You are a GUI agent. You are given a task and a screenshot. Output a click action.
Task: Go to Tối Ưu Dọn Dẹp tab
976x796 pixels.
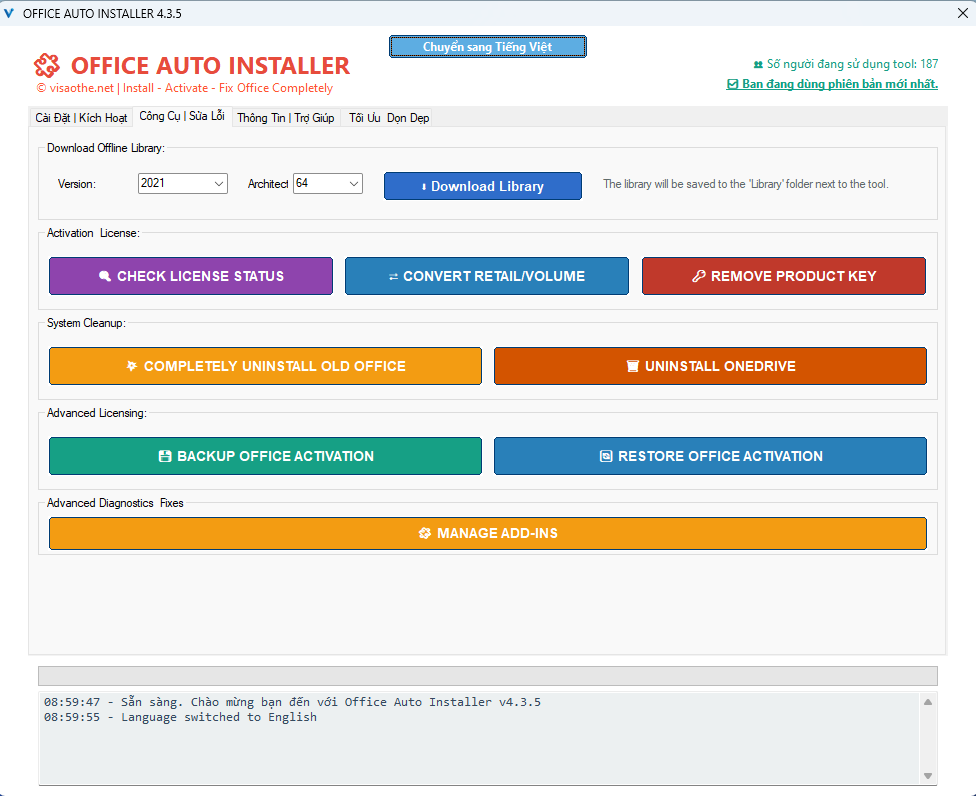389,118
